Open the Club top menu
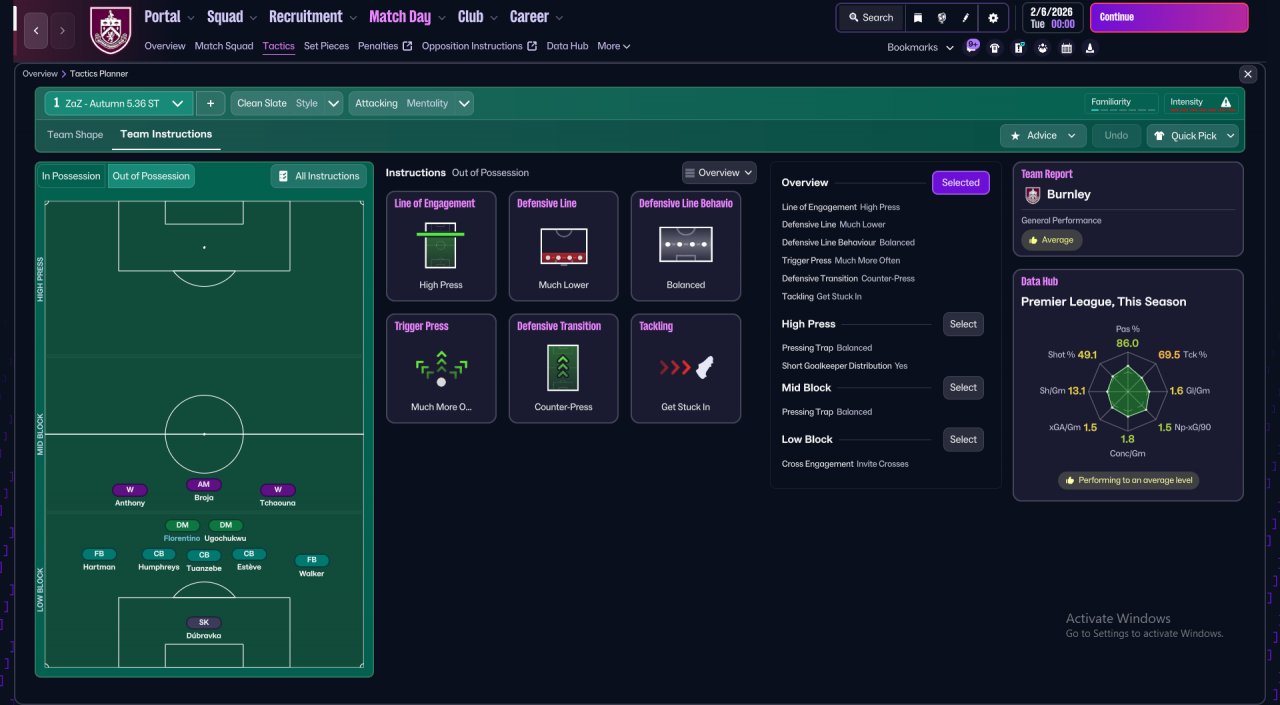Viewport: 1280px width, 705px height. point(478,17)
